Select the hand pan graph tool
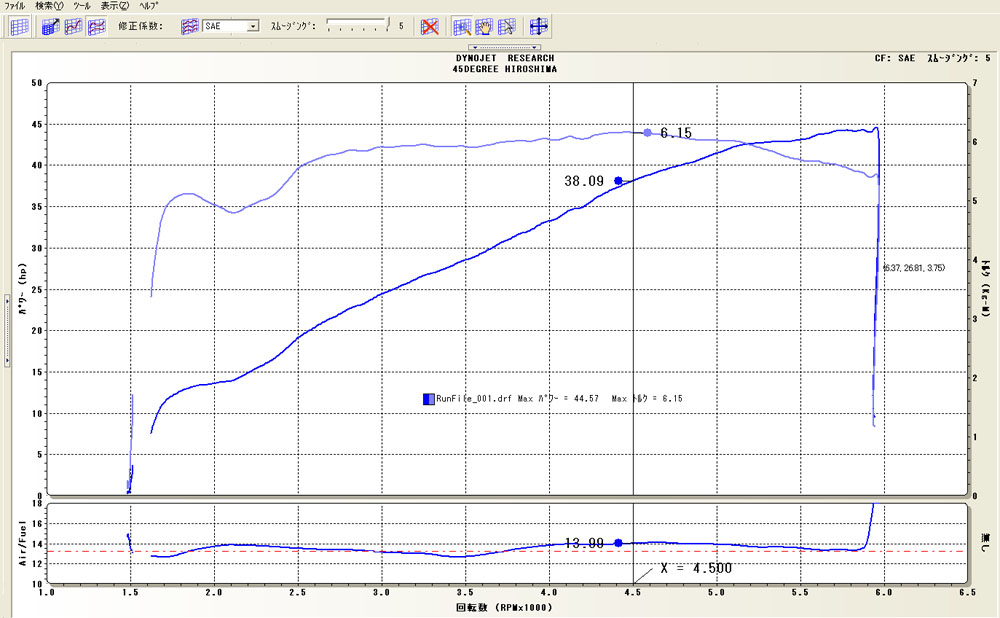This screenshot has height=618, width=1000. coord(484,27)
